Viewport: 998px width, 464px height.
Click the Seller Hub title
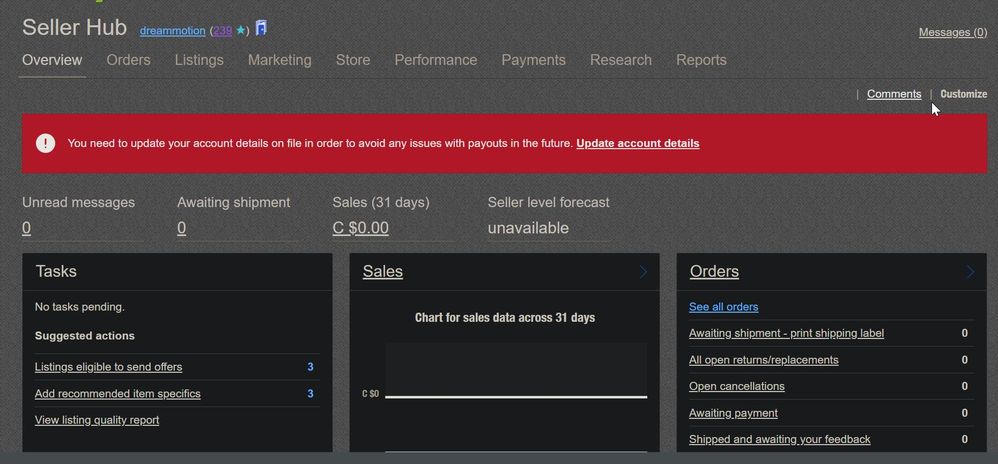point(74,27)
